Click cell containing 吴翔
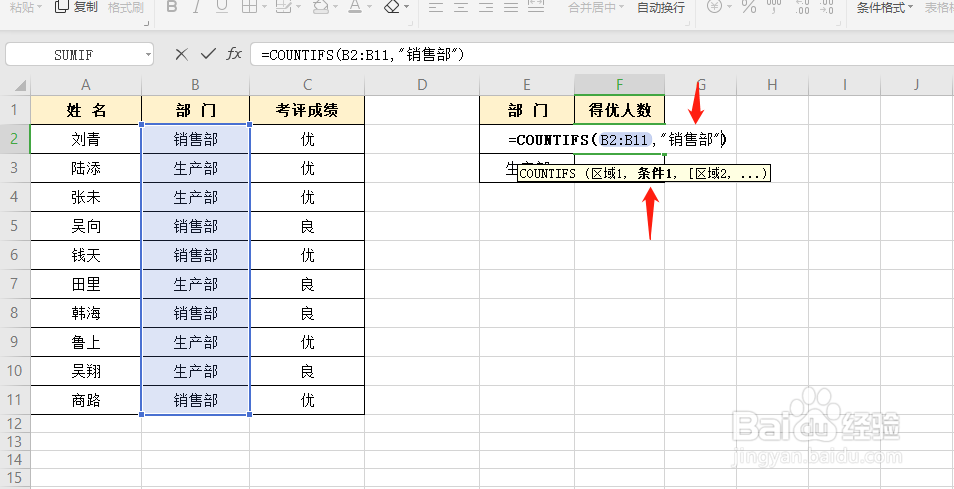954x489 pixels. (86, 371)
